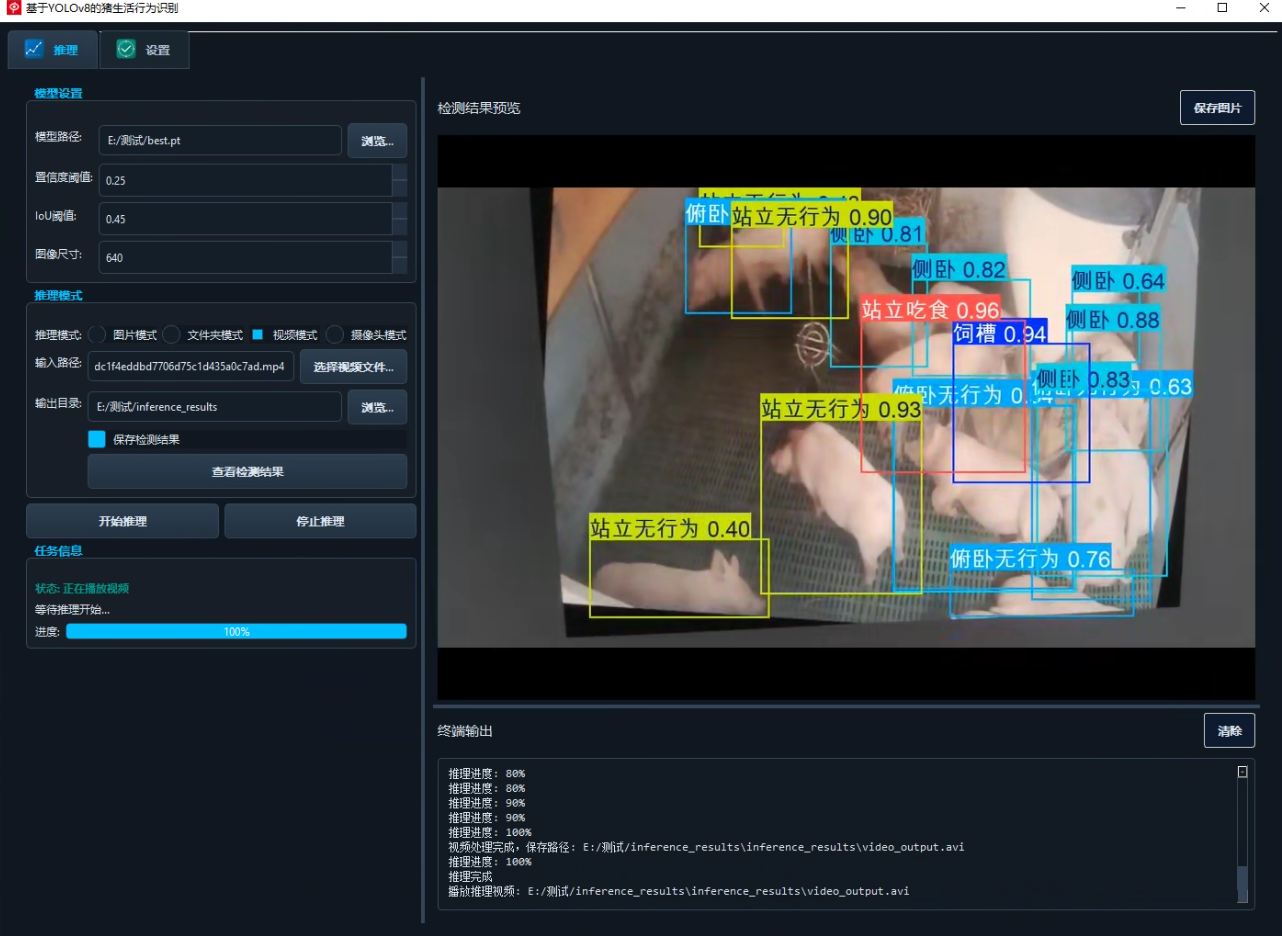
Task: Click the 输入路径 mp4 file field
Action: tap(191, 367)
